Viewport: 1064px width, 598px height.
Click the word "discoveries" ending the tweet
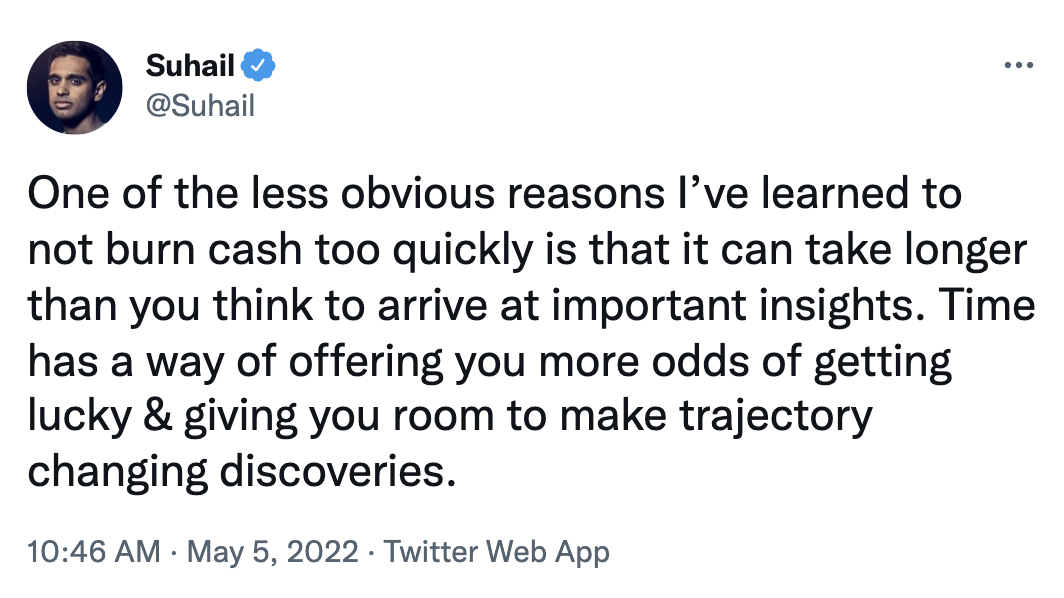point(337,472)
